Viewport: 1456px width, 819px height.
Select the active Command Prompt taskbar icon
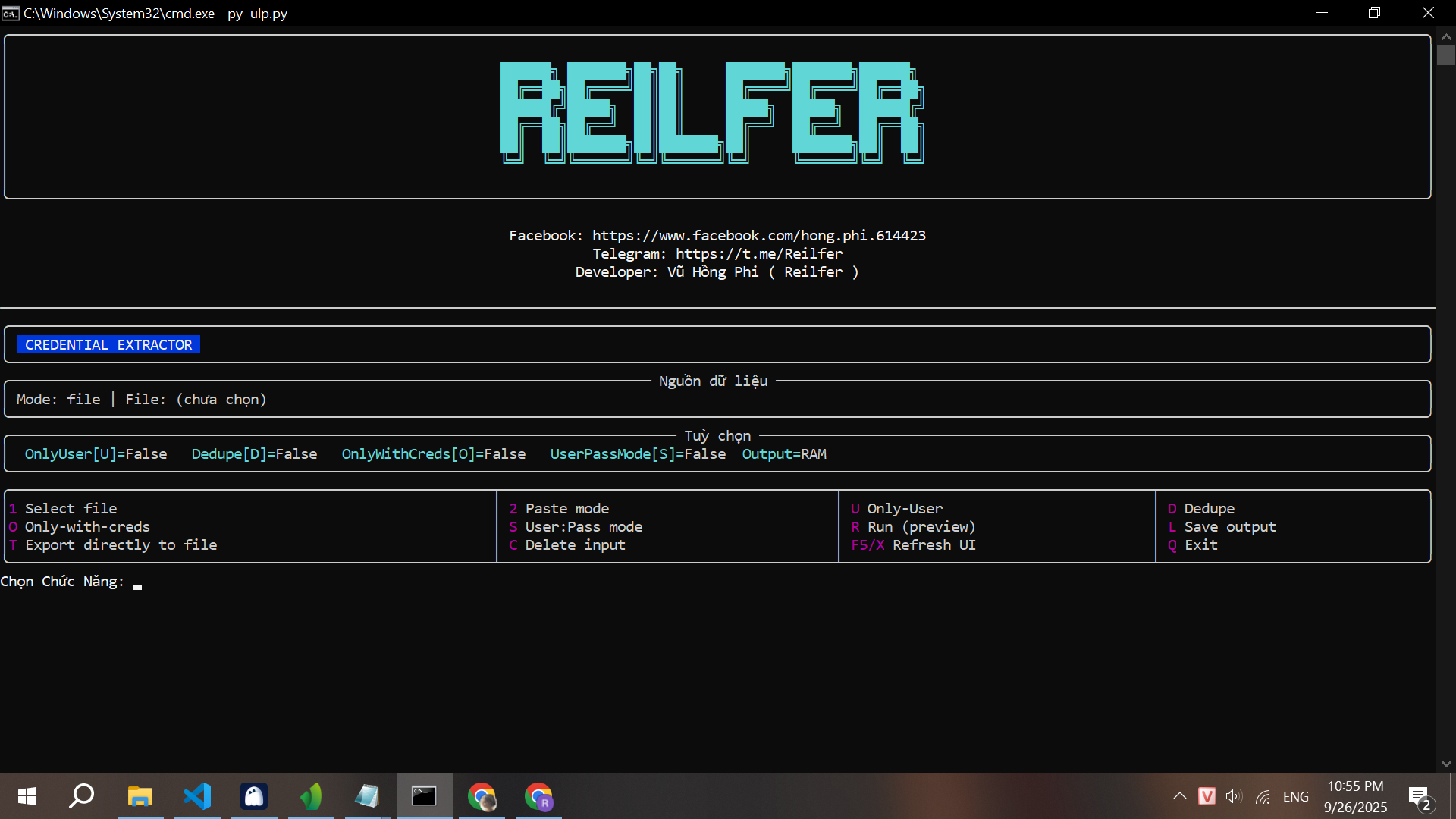coord(425,796)
